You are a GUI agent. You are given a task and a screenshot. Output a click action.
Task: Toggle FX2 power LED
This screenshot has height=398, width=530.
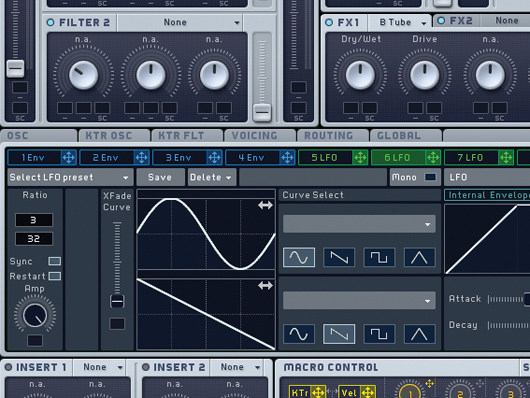(x=441, y=21)
